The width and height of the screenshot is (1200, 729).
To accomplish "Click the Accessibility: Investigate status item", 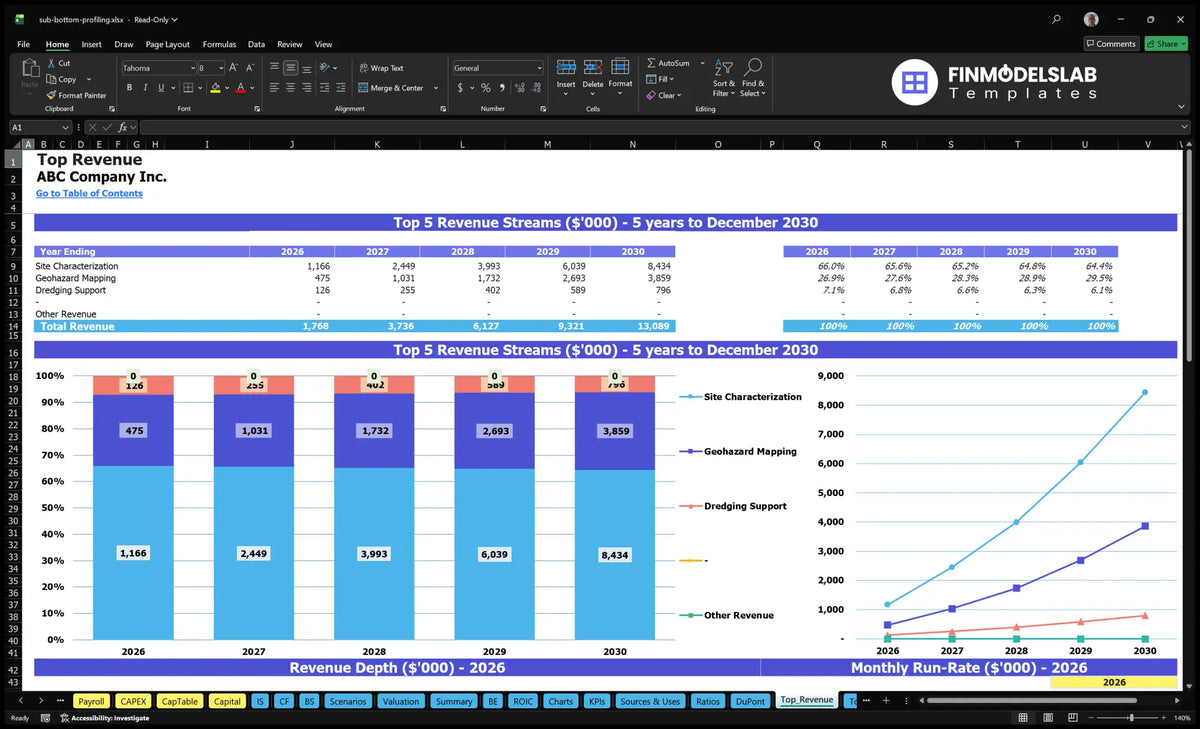I will [x=104, y=717].
